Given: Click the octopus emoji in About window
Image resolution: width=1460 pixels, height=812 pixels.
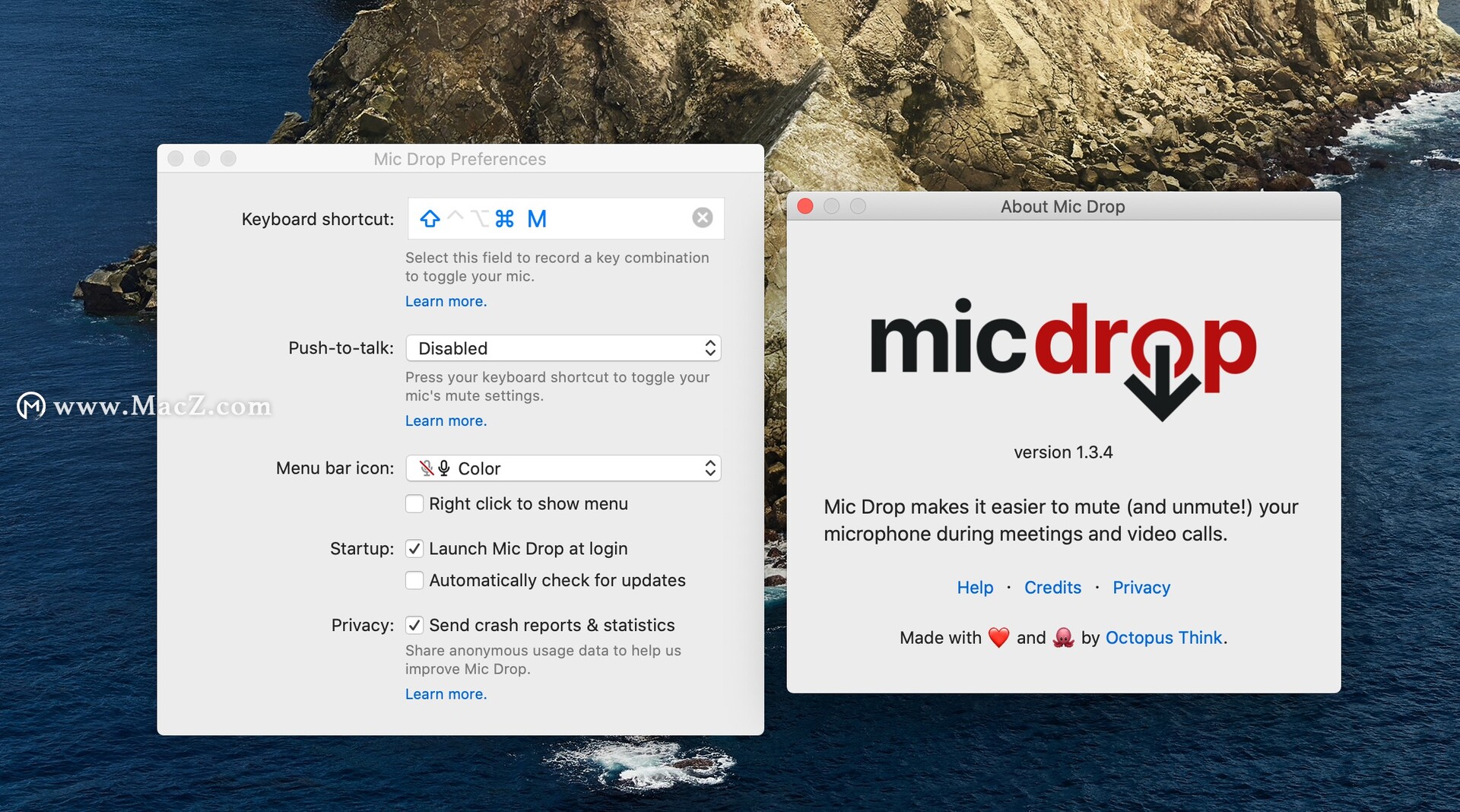Looking at the screenshot, I should coord(1063,638).
